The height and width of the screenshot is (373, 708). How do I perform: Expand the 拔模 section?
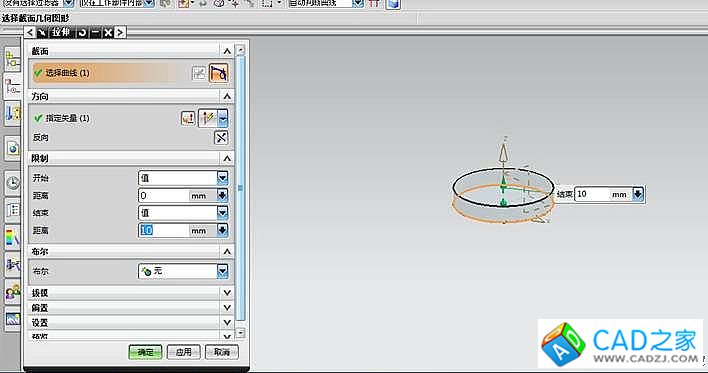pos(227,293)
